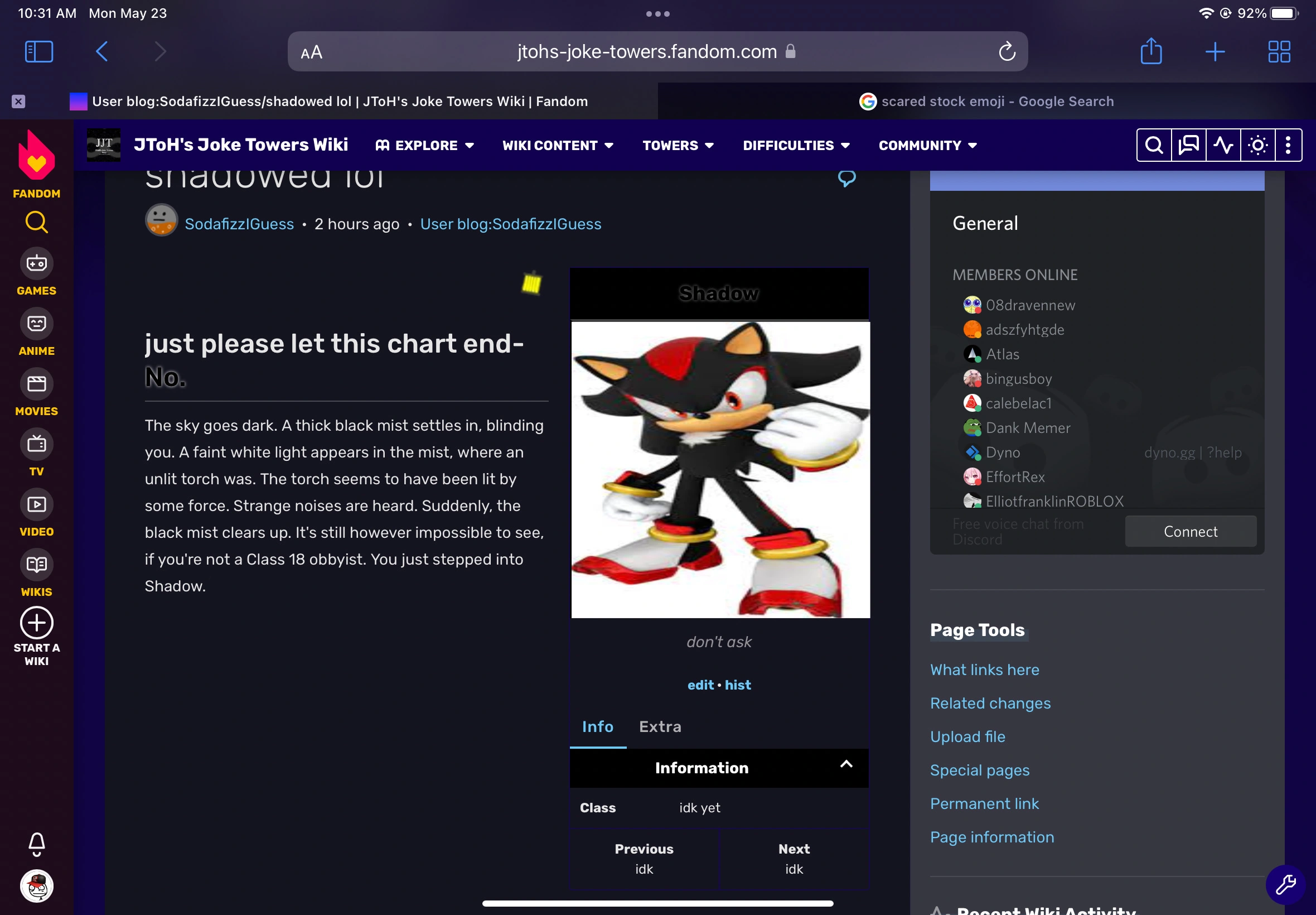Collapse the Information section chevron
Screen dimensions: 1316x915
[845, 764]
